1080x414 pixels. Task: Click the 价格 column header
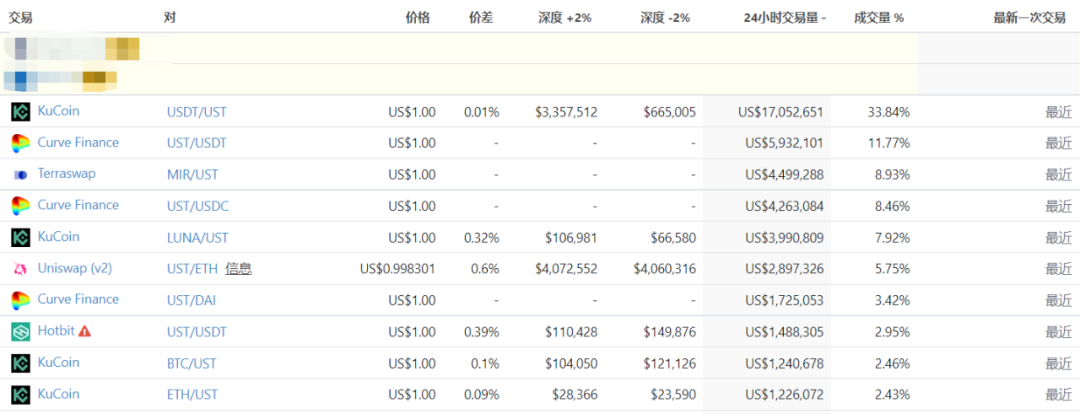click(417, 18)
